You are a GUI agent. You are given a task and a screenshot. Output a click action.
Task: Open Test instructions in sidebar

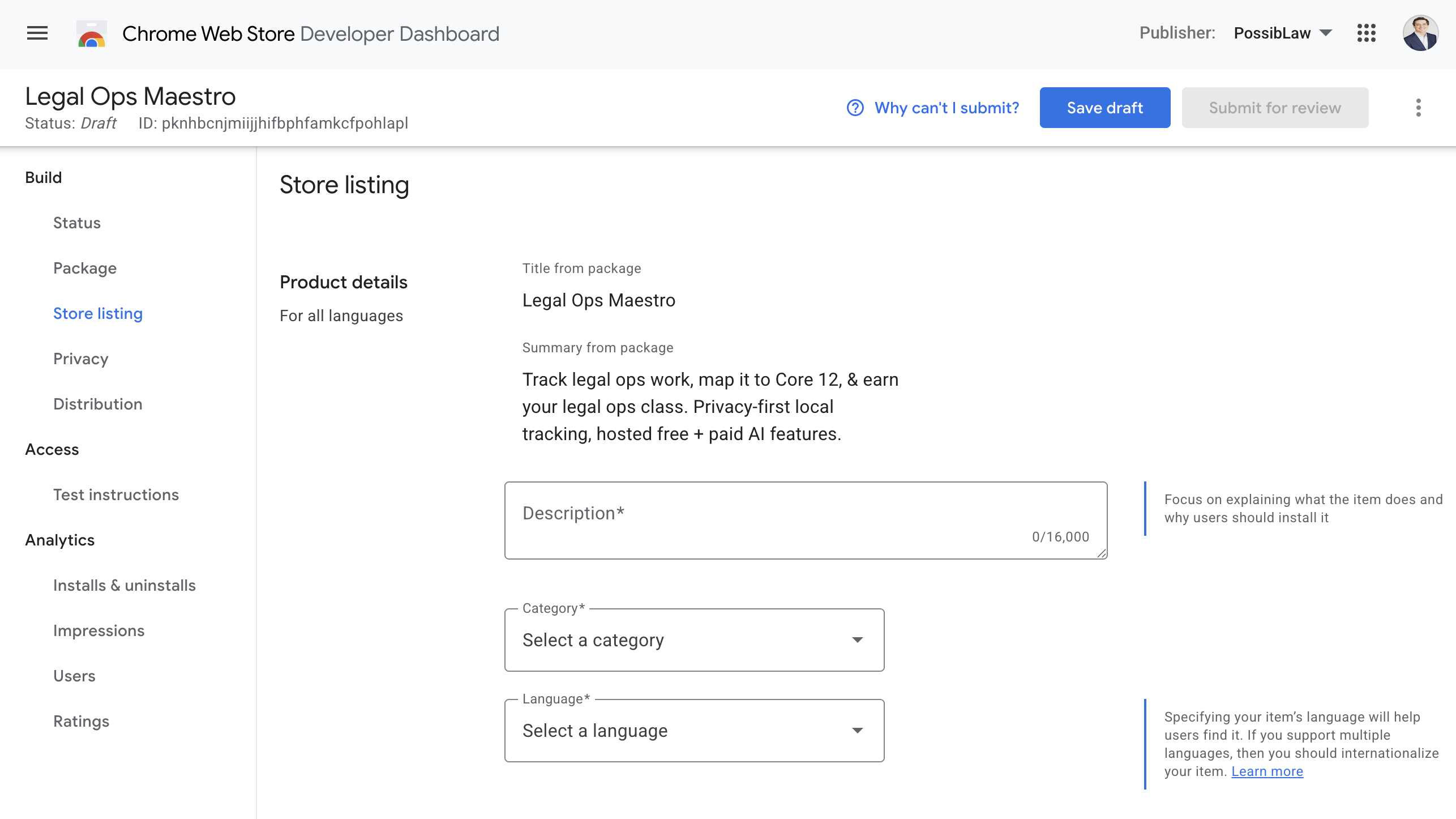116,494
